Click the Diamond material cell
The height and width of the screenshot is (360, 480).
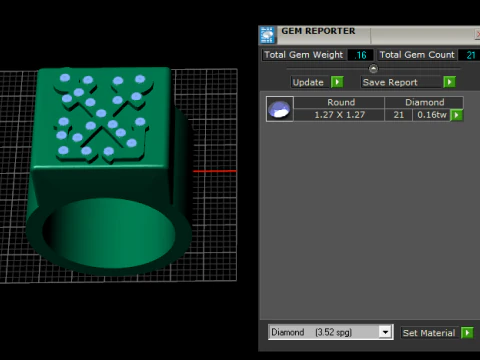(424, 102)
